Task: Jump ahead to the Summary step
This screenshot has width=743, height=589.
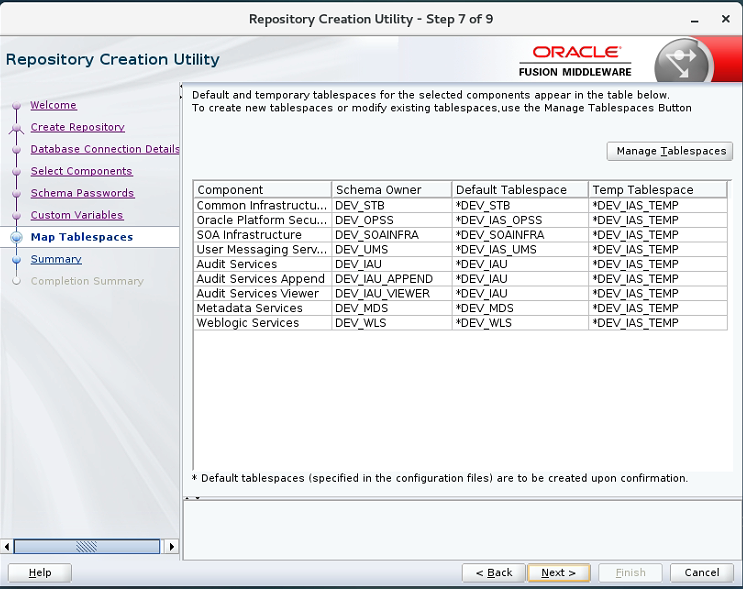Action: click(x=56, y=259)
